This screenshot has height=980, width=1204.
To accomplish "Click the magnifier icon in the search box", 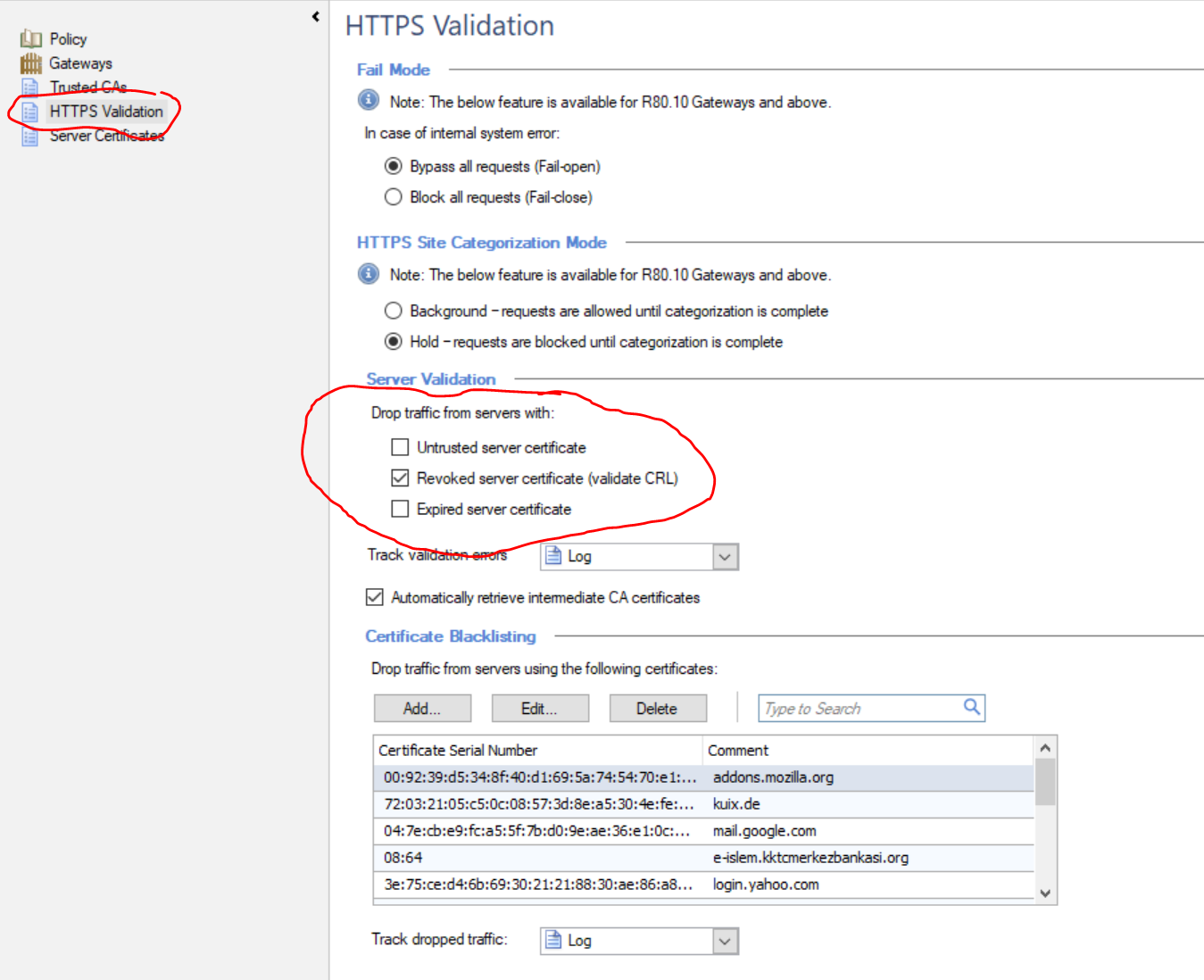I will pos(971,707).
